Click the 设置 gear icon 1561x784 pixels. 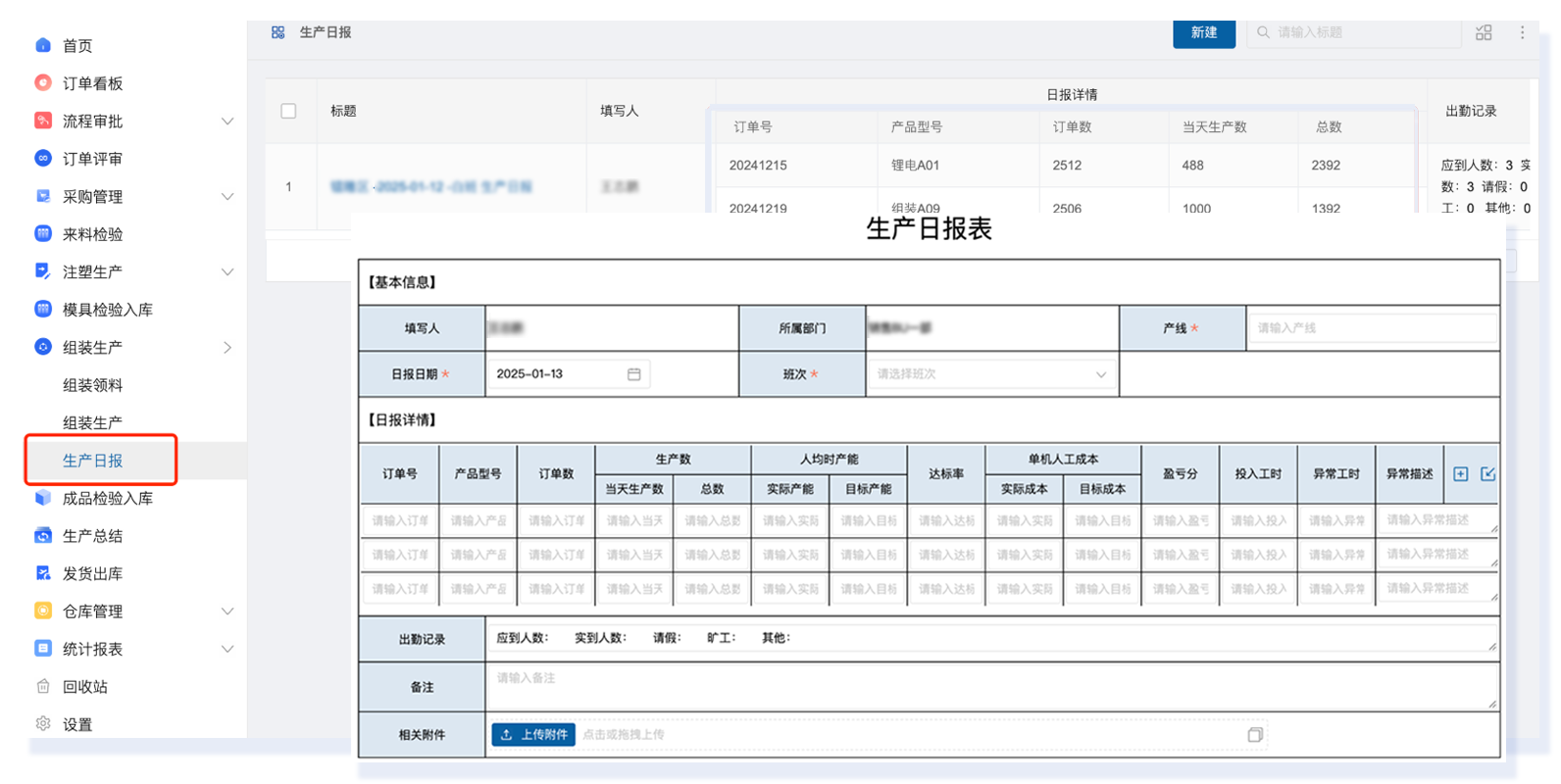[x=43, y=724]
